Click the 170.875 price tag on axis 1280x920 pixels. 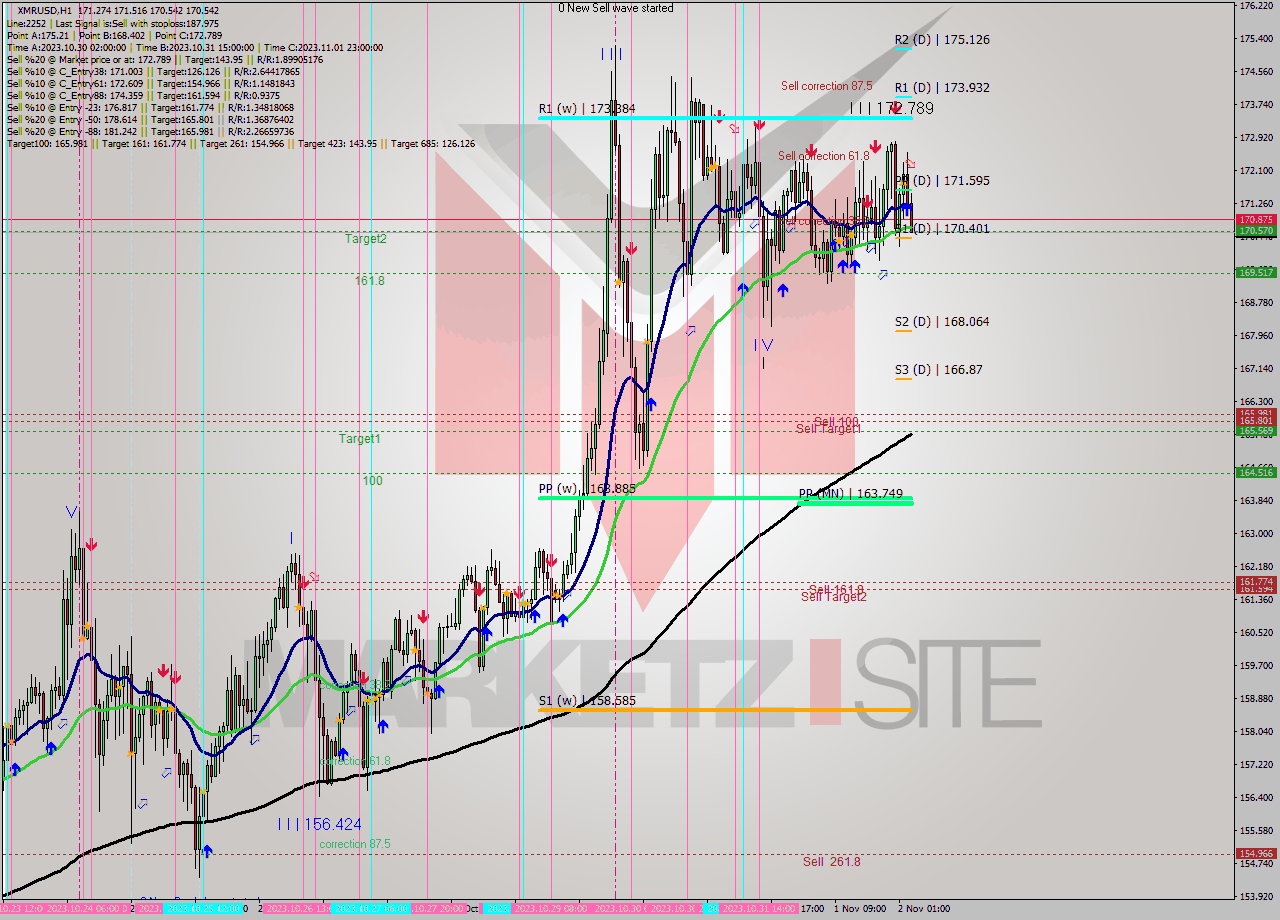pyautogui.click(x=1256, y=219)
